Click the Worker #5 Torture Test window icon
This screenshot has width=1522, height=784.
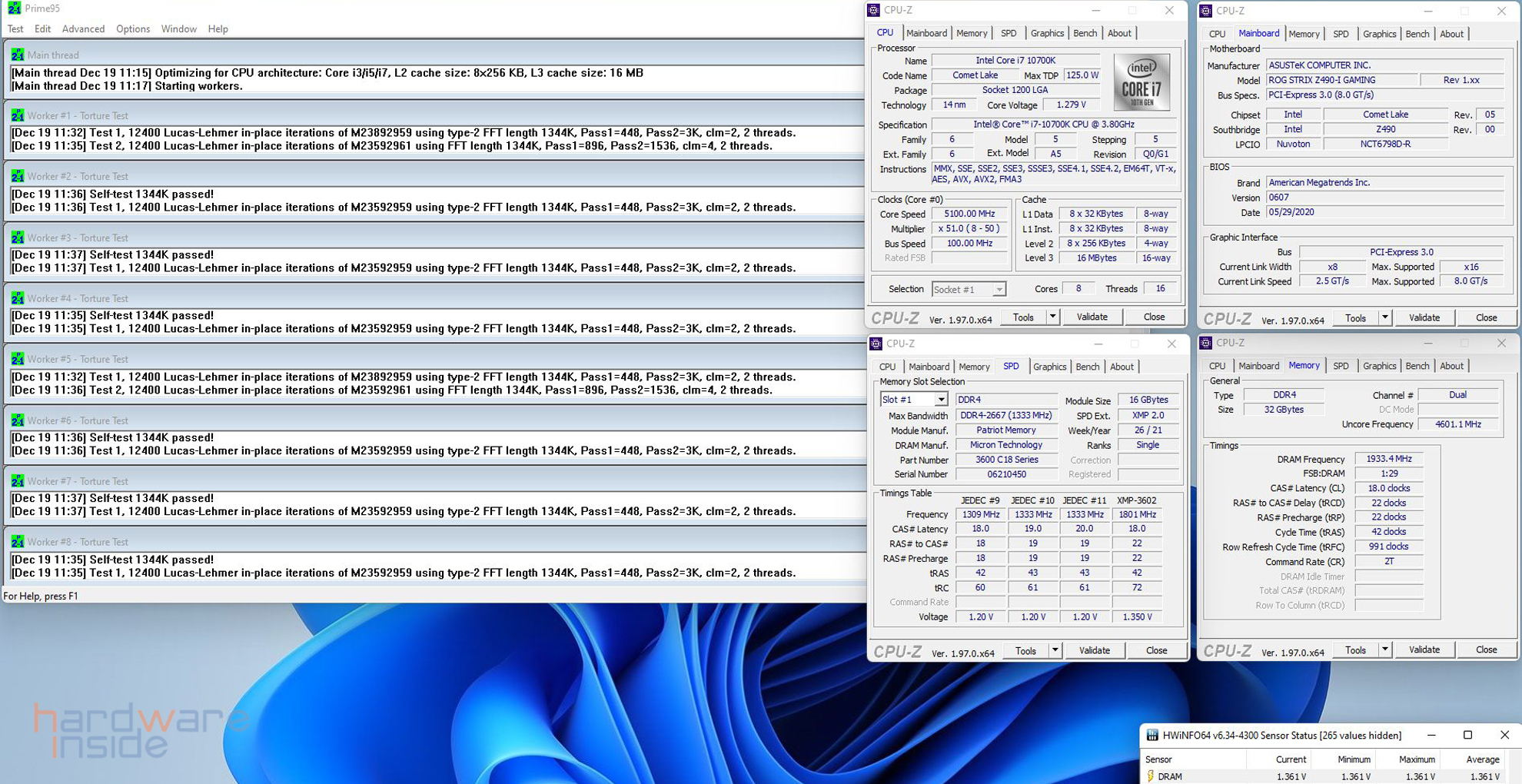click(x=17, y=359)
